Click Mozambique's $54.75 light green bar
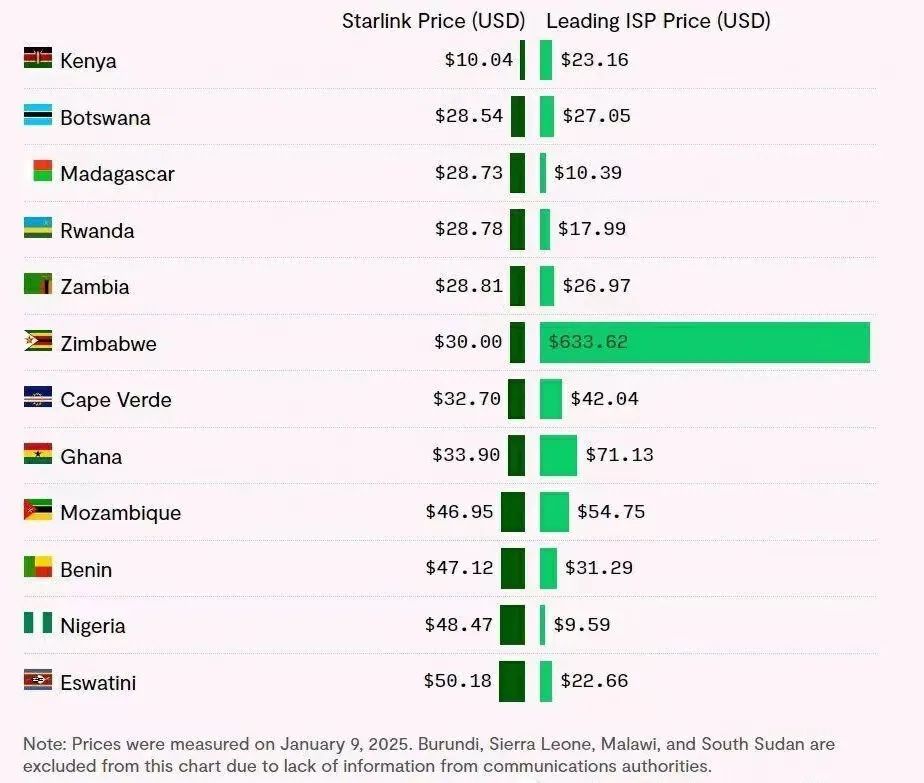 point(555,512)
